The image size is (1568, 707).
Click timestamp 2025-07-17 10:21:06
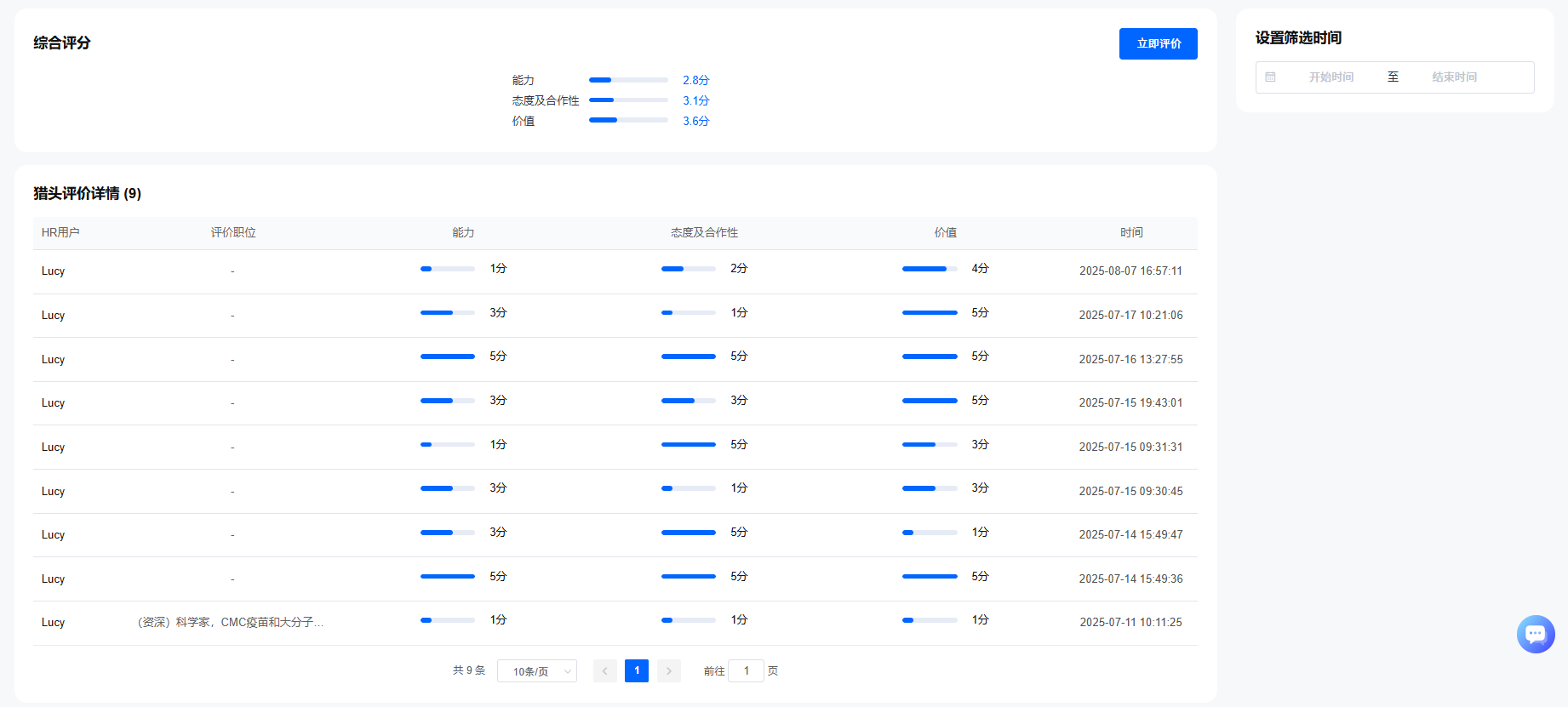pyautogui.click(x=1131, y=316)
